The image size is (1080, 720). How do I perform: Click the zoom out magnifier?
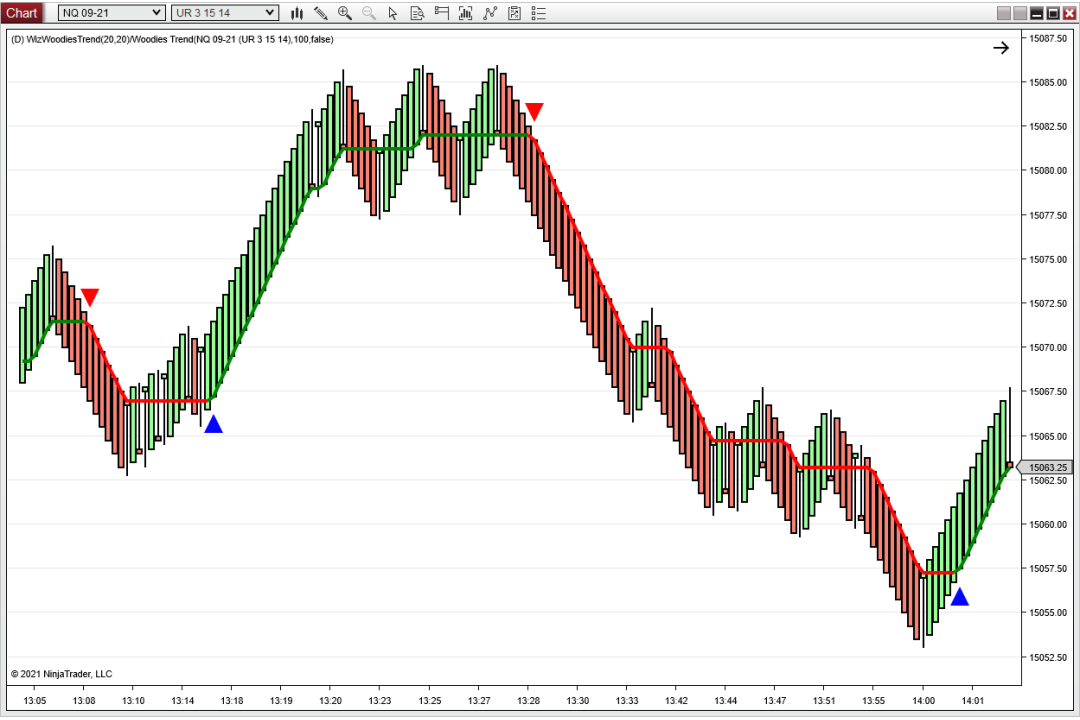[368, 13]
